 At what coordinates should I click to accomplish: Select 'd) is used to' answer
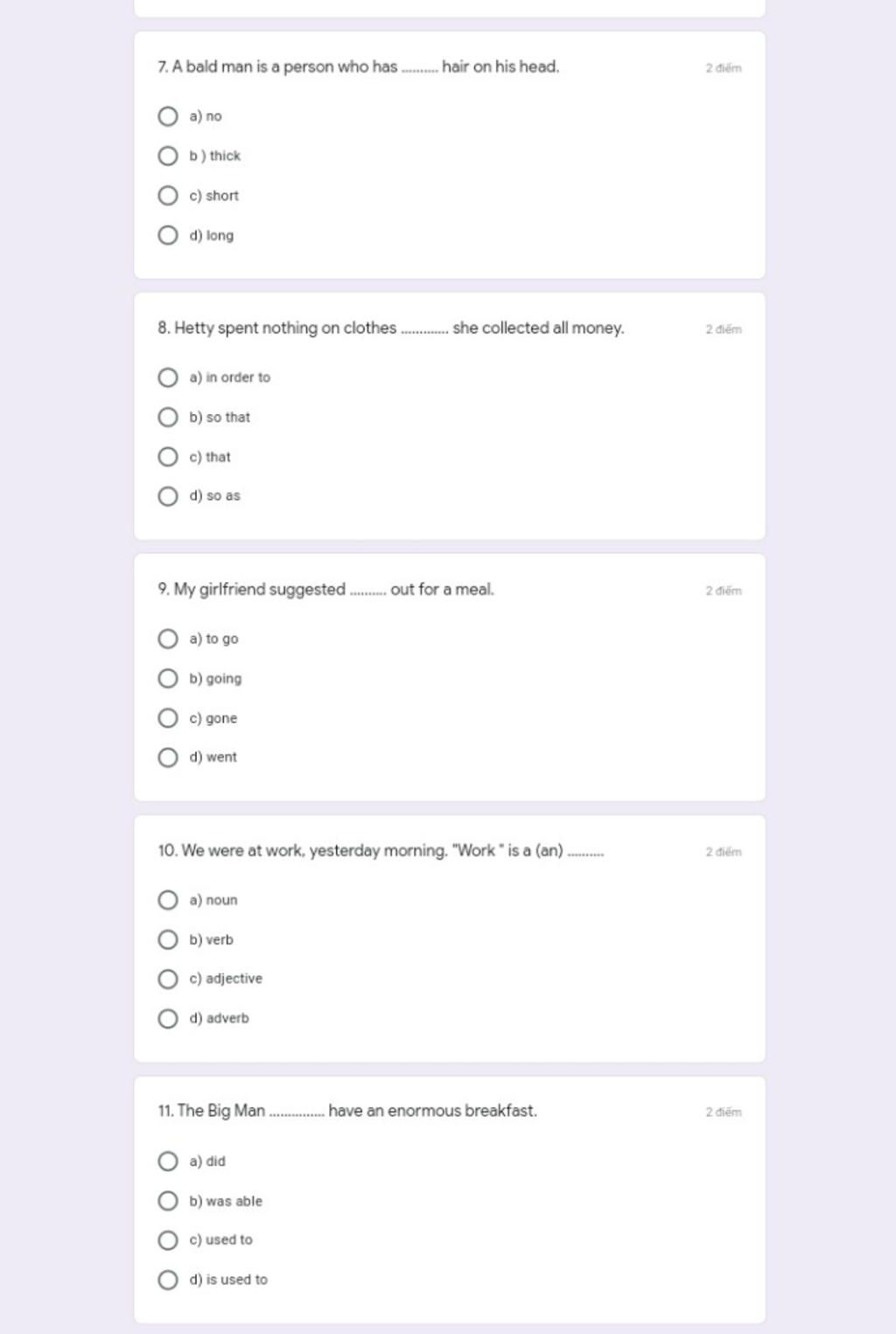tap(168, 1280)
